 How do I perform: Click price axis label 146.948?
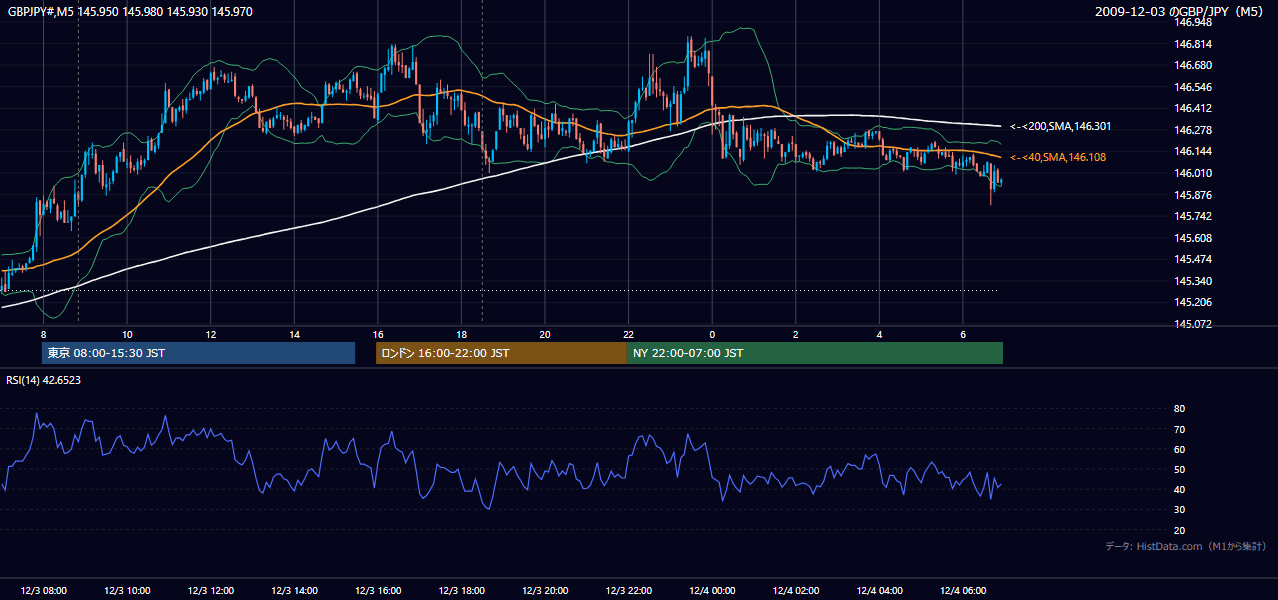(1193, 22)
